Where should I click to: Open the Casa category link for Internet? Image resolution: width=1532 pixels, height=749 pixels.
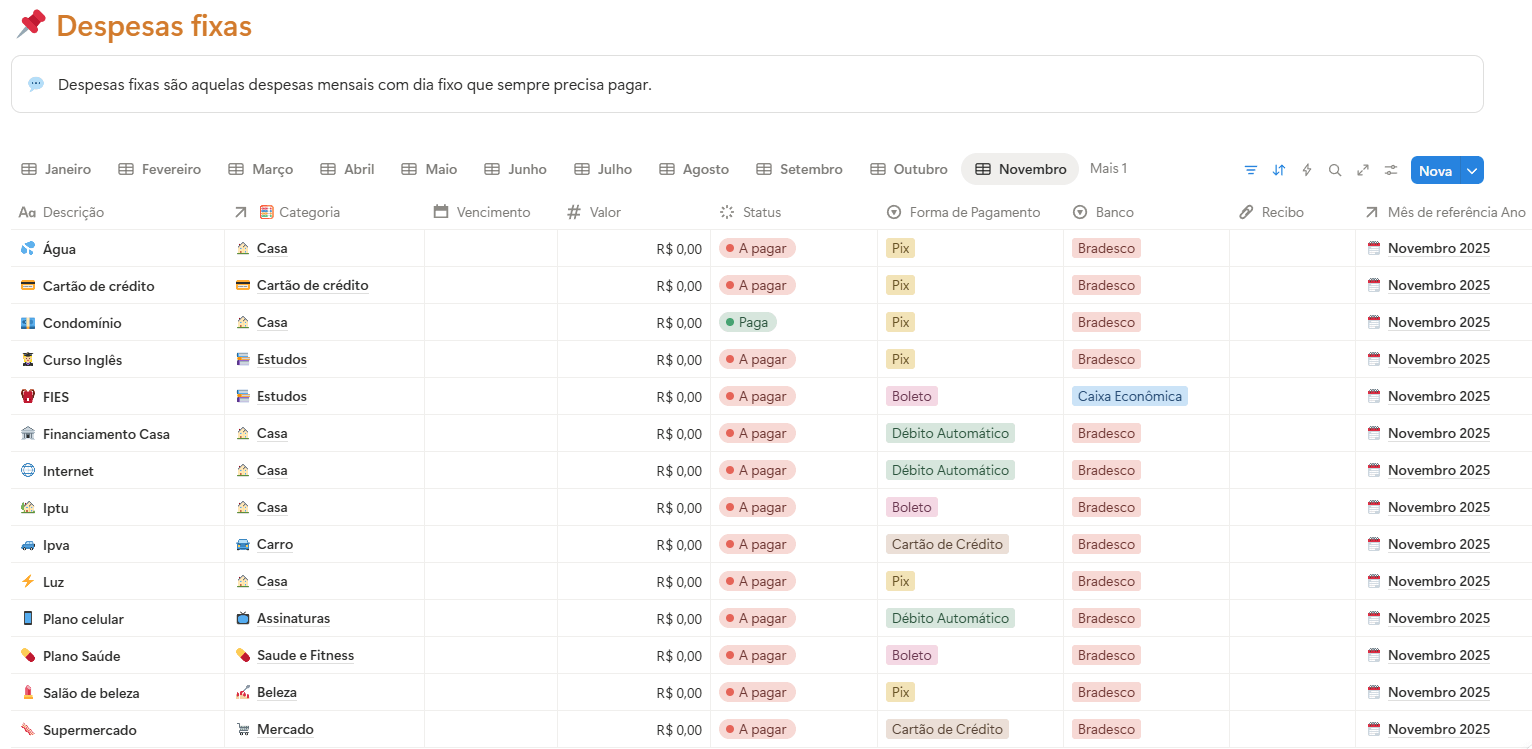tap(271, 470)
